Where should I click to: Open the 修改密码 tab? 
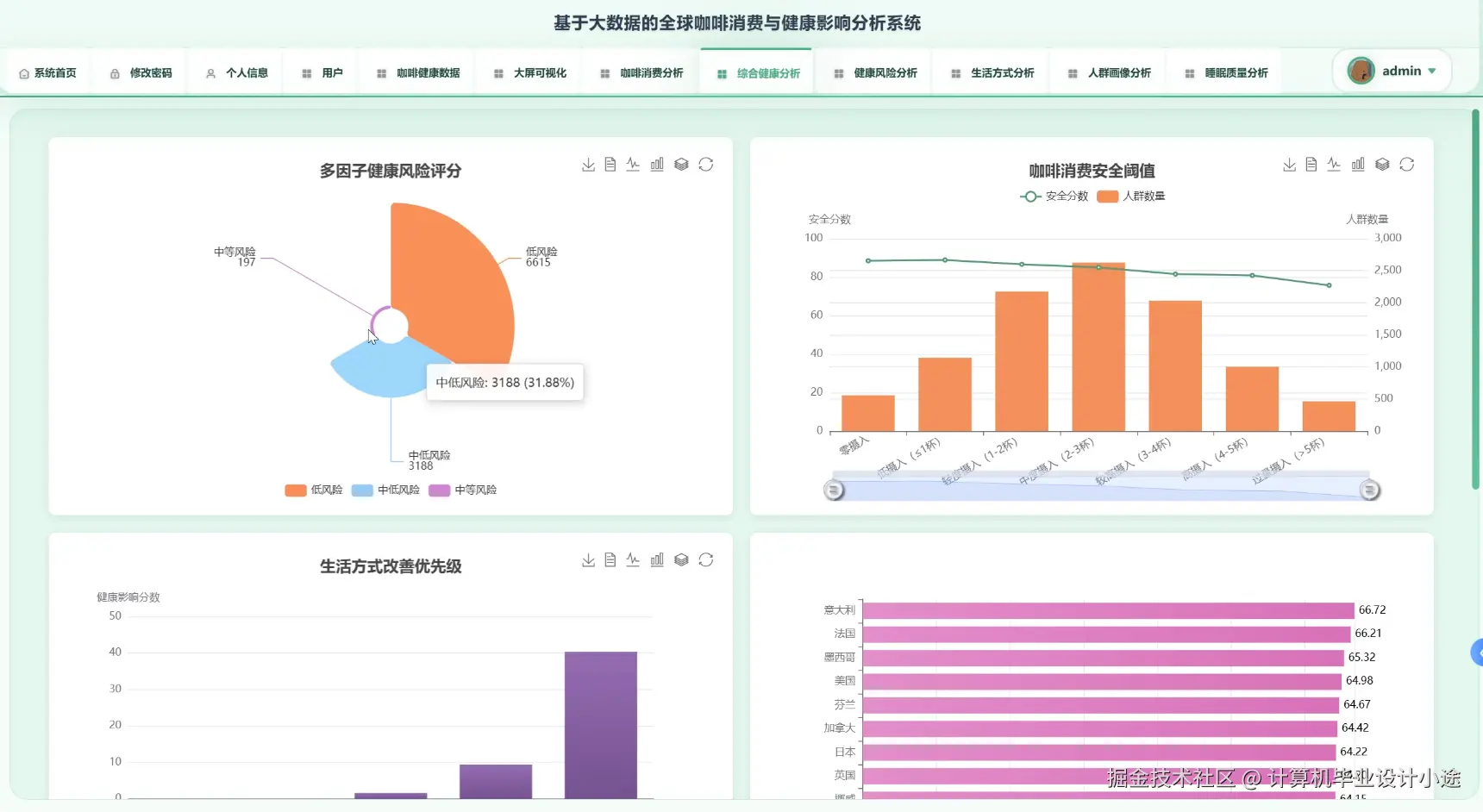tap(141, 73)
